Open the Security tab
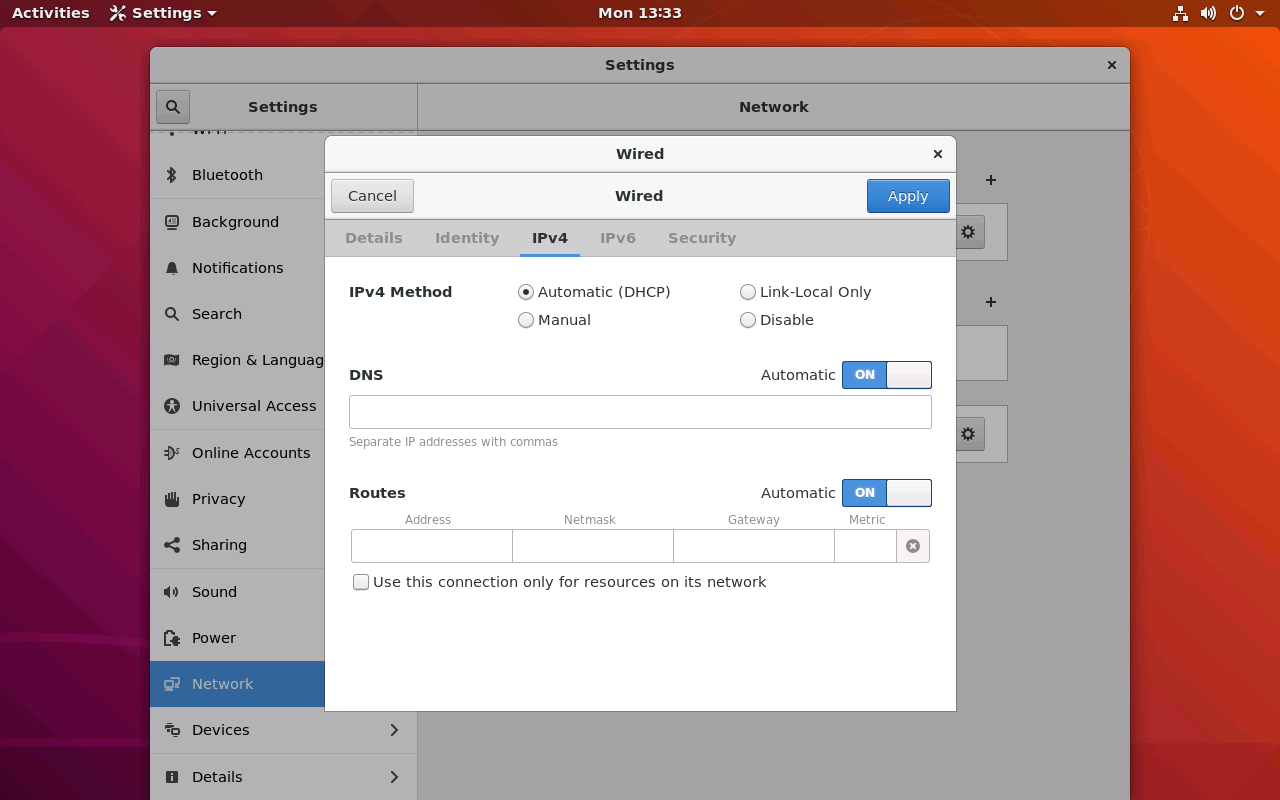 coord(701,238)
